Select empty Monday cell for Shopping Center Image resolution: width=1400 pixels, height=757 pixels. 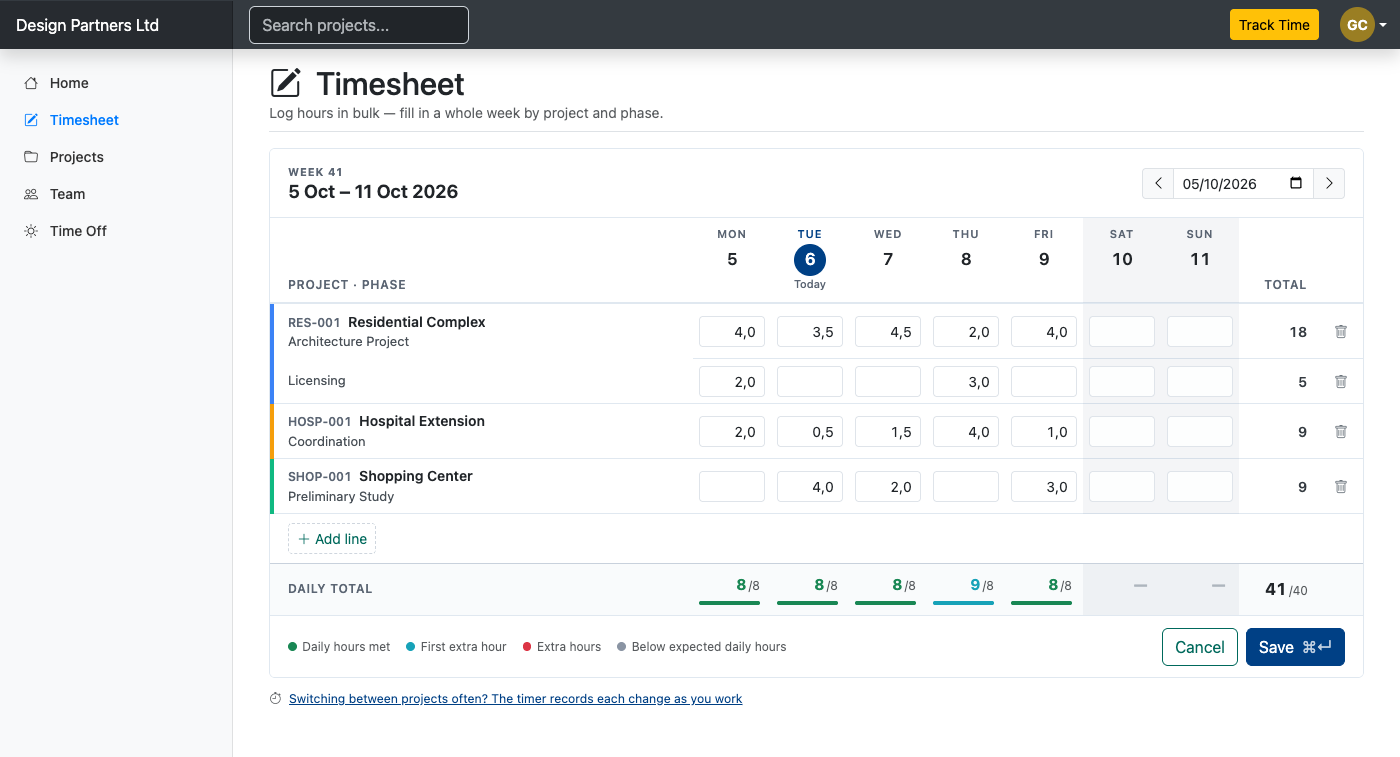coord(732,487)
